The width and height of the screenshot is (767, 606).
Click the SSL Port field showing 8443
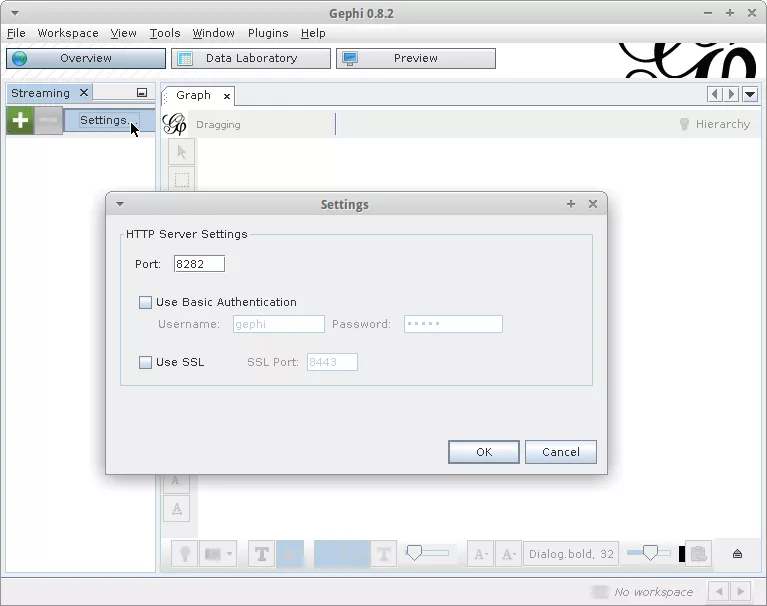[332, 362]
